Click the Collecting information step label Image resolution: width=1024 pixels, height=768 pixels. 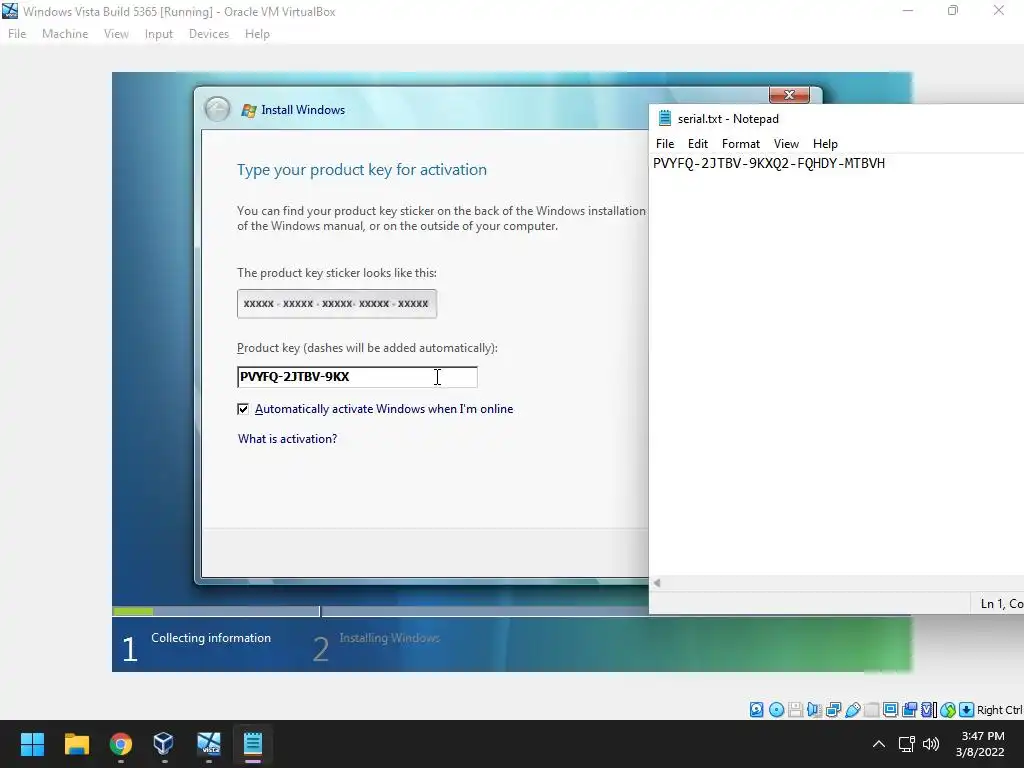click(x=211, y=638)
